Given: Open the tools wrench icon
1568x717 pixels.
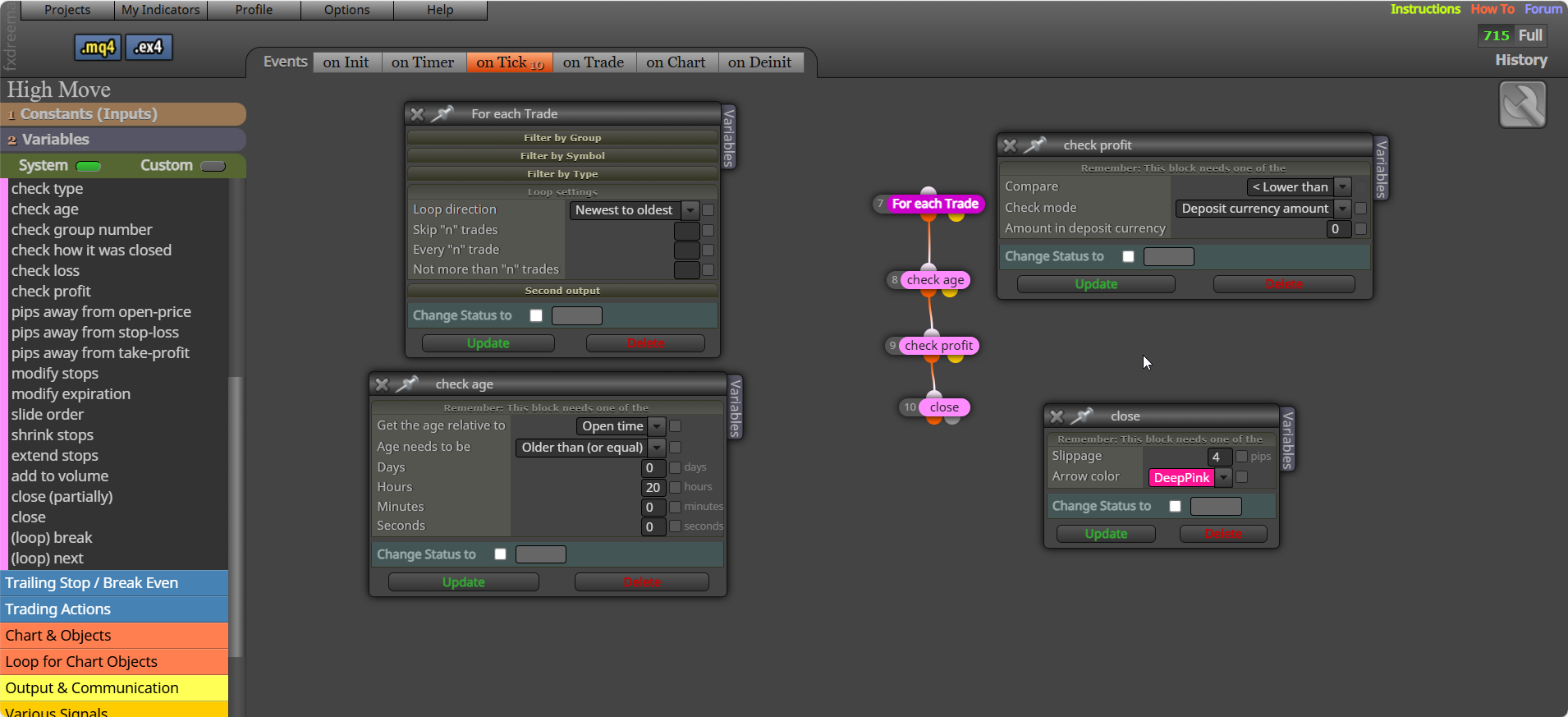Looking at the screenshot, I should pyautogui.click(x=1522, y=104).
